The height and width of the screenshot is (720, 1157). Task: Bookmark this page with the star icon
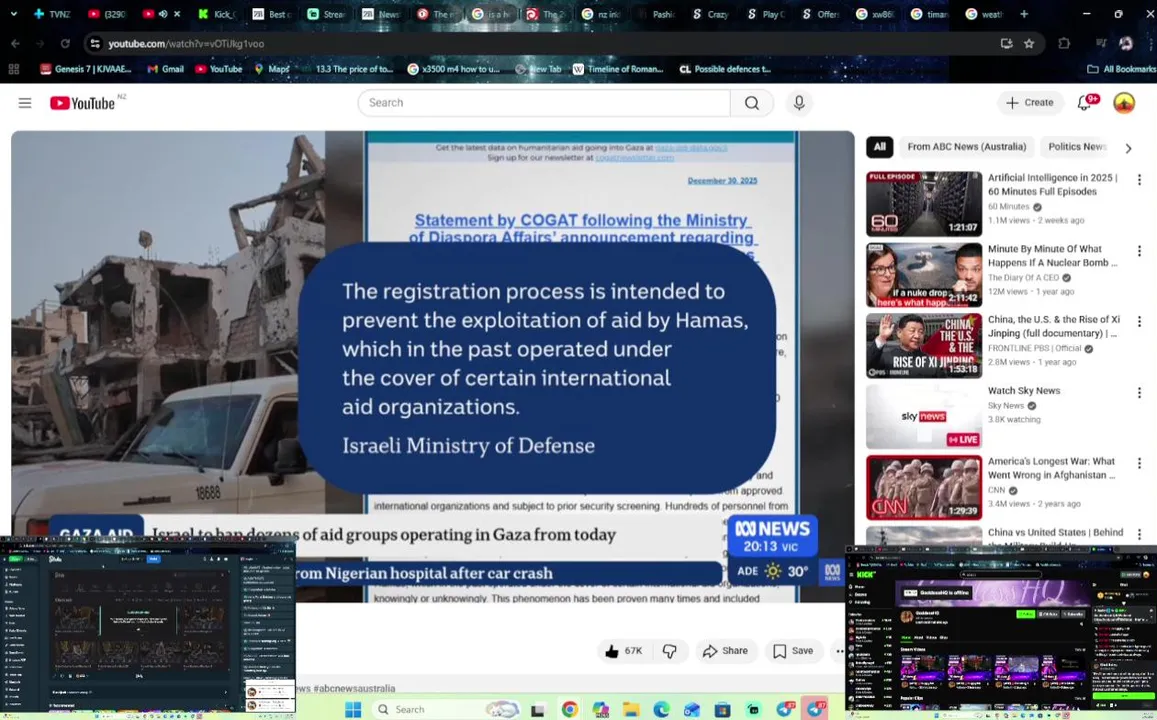pos(1029,44)
